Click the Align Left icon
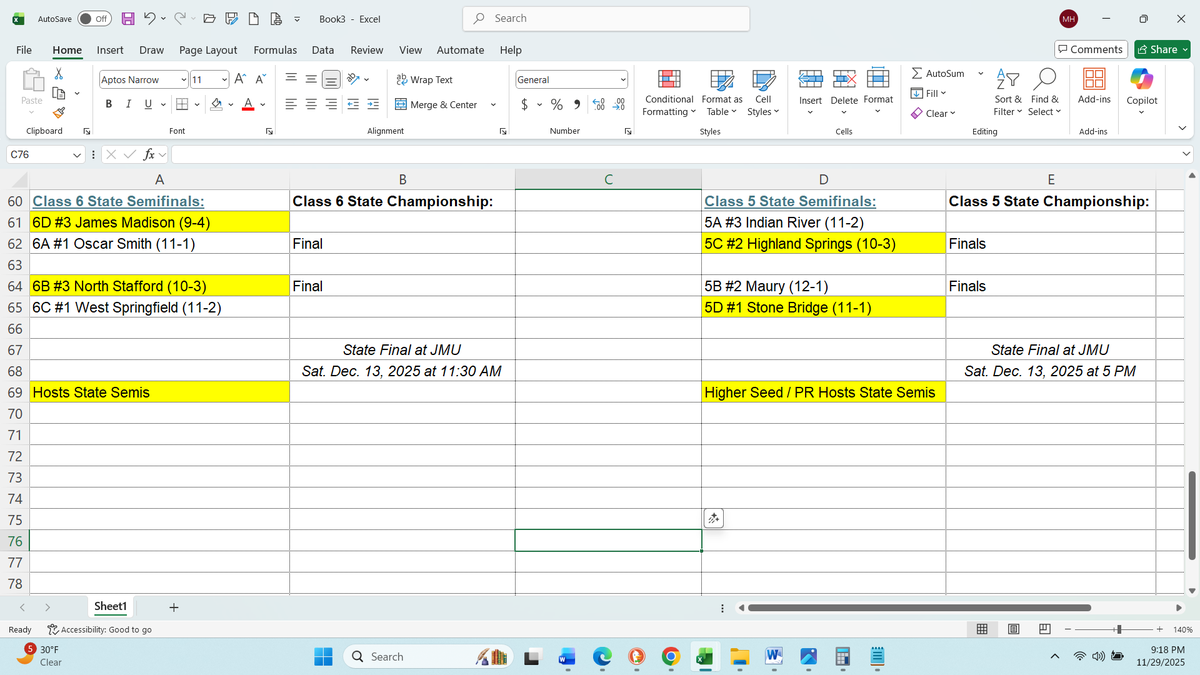The image size is (1200, 675). [x=289, y=104]
